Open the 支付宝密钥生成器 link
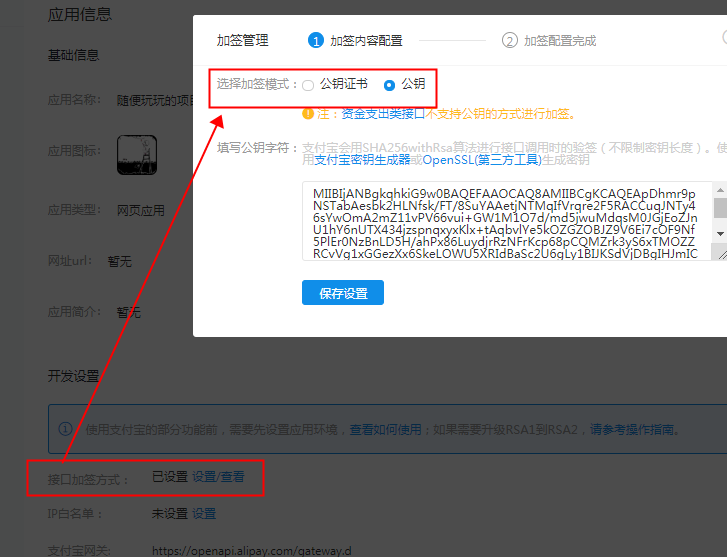 (362, 160)
